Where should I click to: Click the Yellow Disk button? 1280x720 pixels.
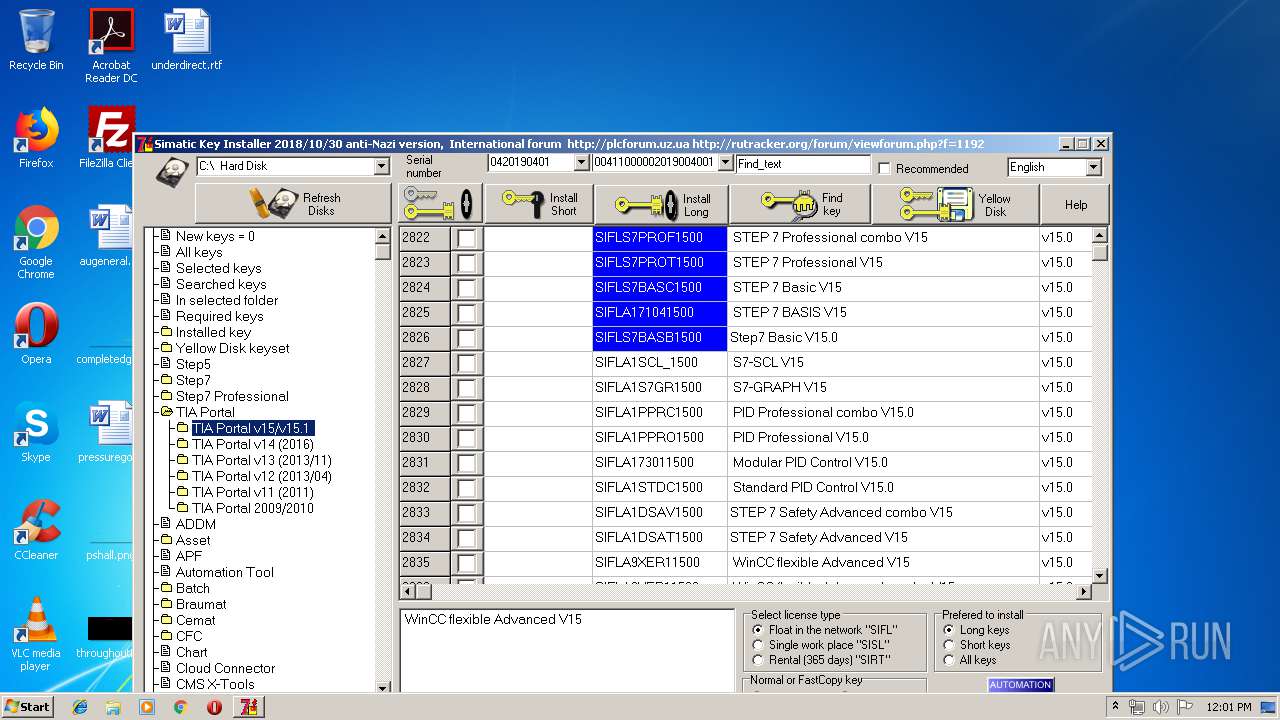coord(955,204)
